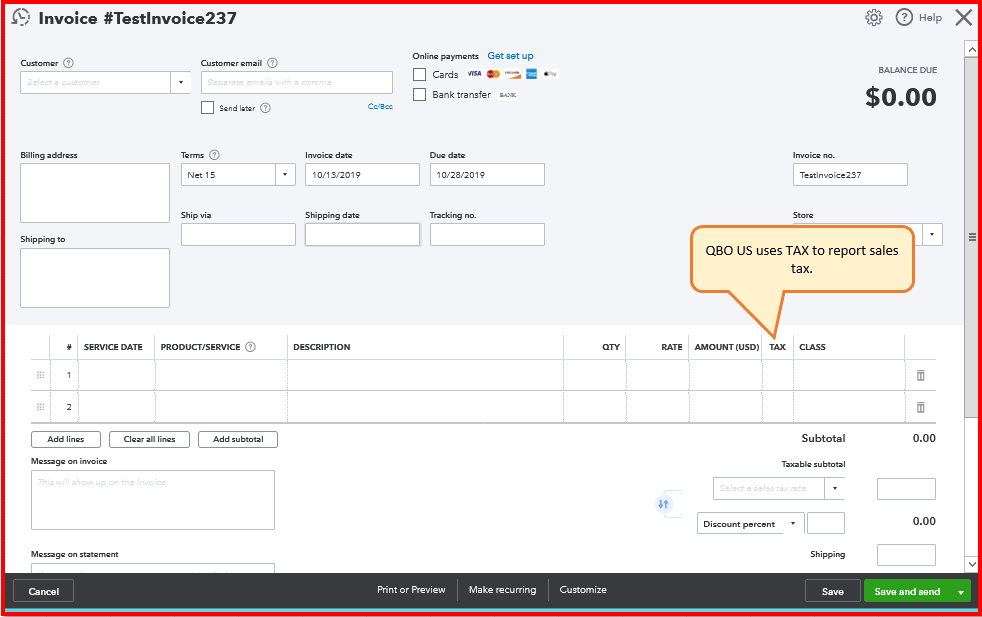Grab the row 2 drag handle icon
Image resolution: width=982 pixels, height=617 pixels.
[x=40, y=407]
